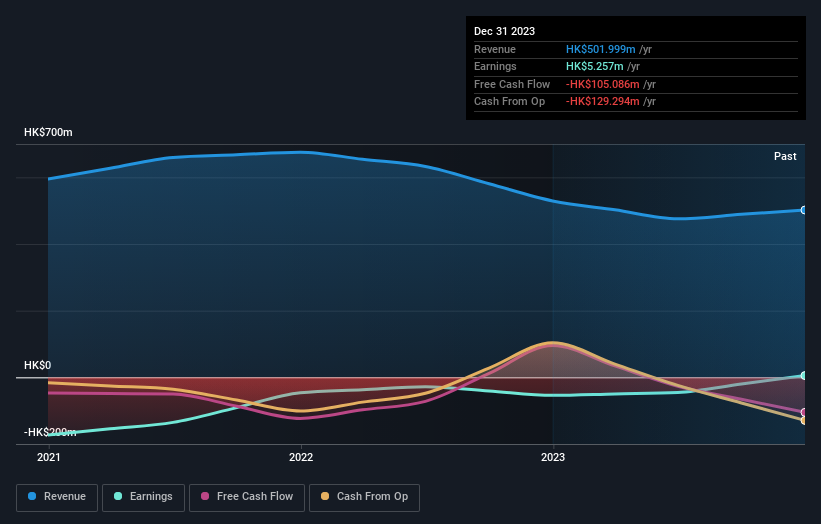The image size is (821, 524).
Task: Click the -HK$200m y-axis label
Action: [x=50, y=432]
